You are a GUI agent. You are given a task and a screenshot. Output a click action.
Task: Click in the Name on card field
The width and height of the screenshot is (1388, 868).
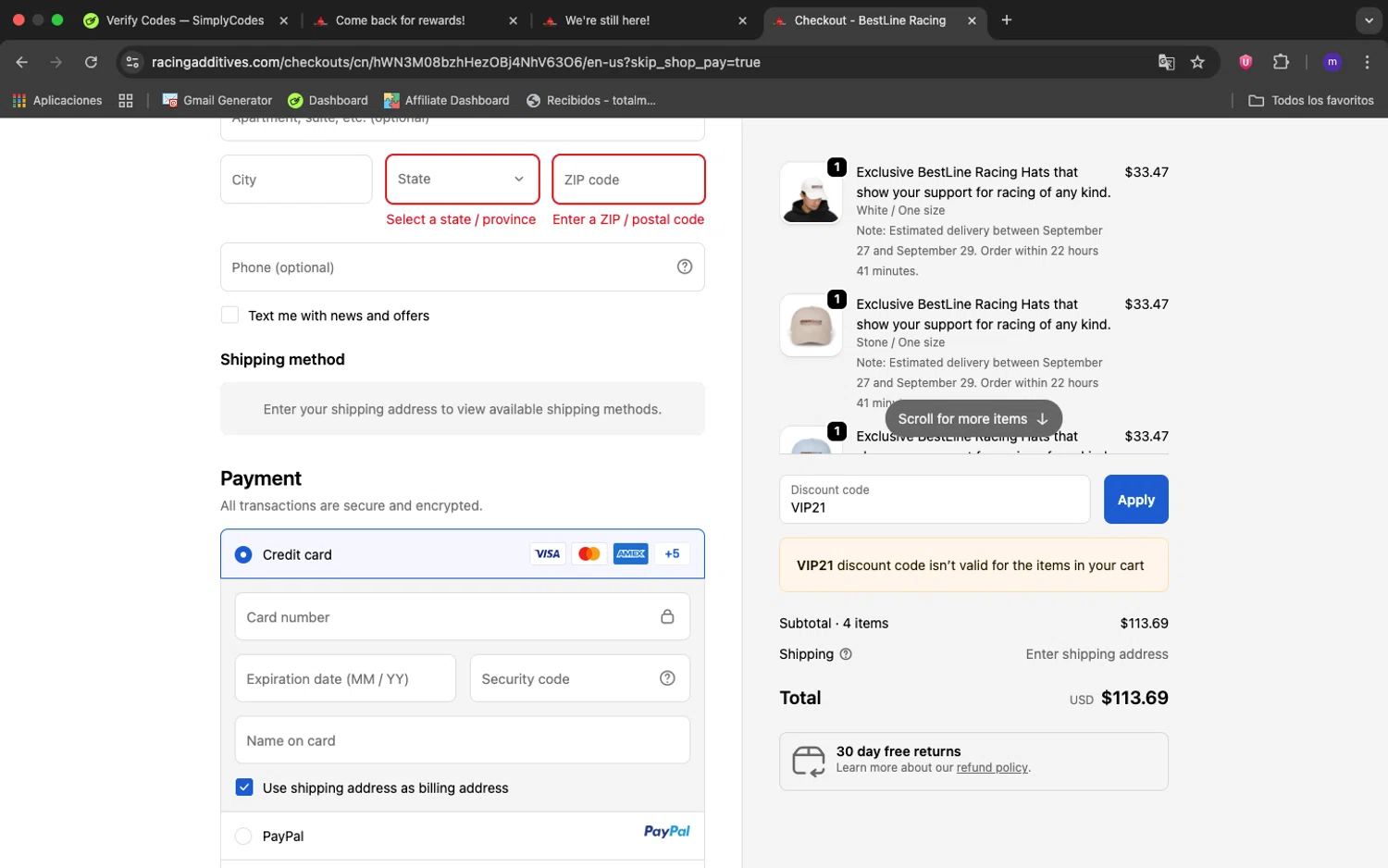pyautogui.click(x=462, y=740)
